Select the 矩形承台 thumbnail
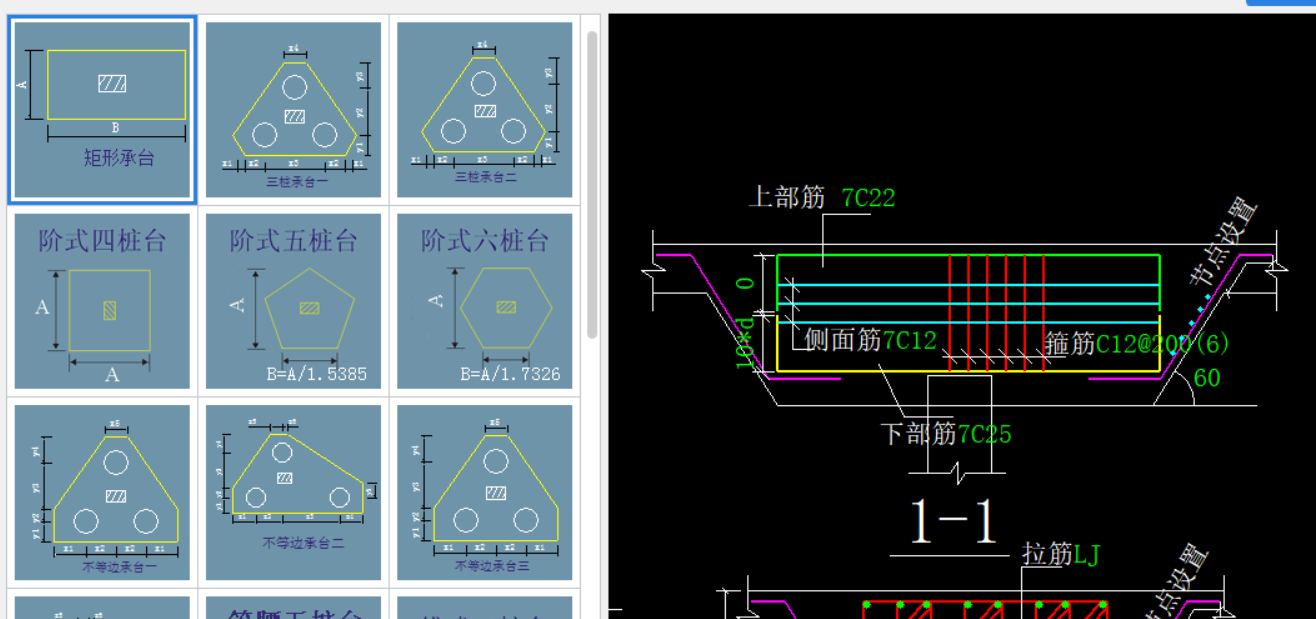The height and width of the screenshot is (619, 1316). (101, 109)
